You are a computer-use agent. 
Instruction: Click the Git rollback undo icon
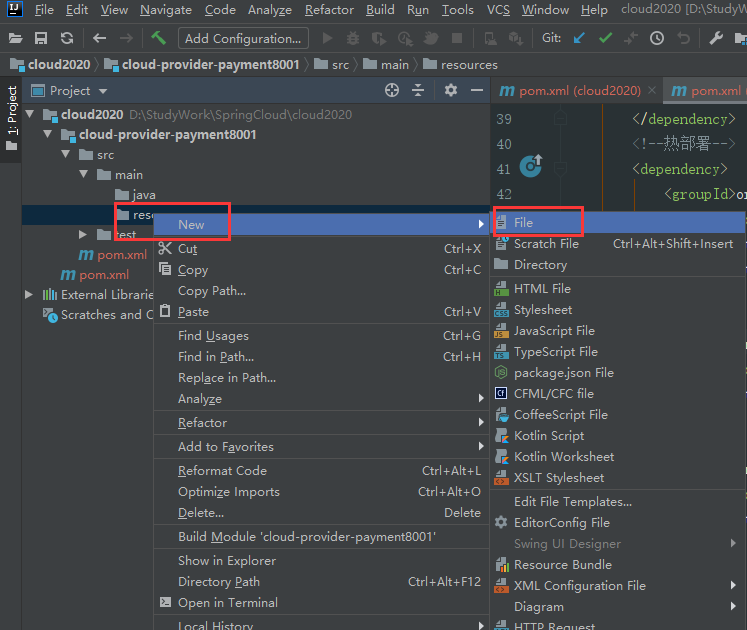click(683, 38)
